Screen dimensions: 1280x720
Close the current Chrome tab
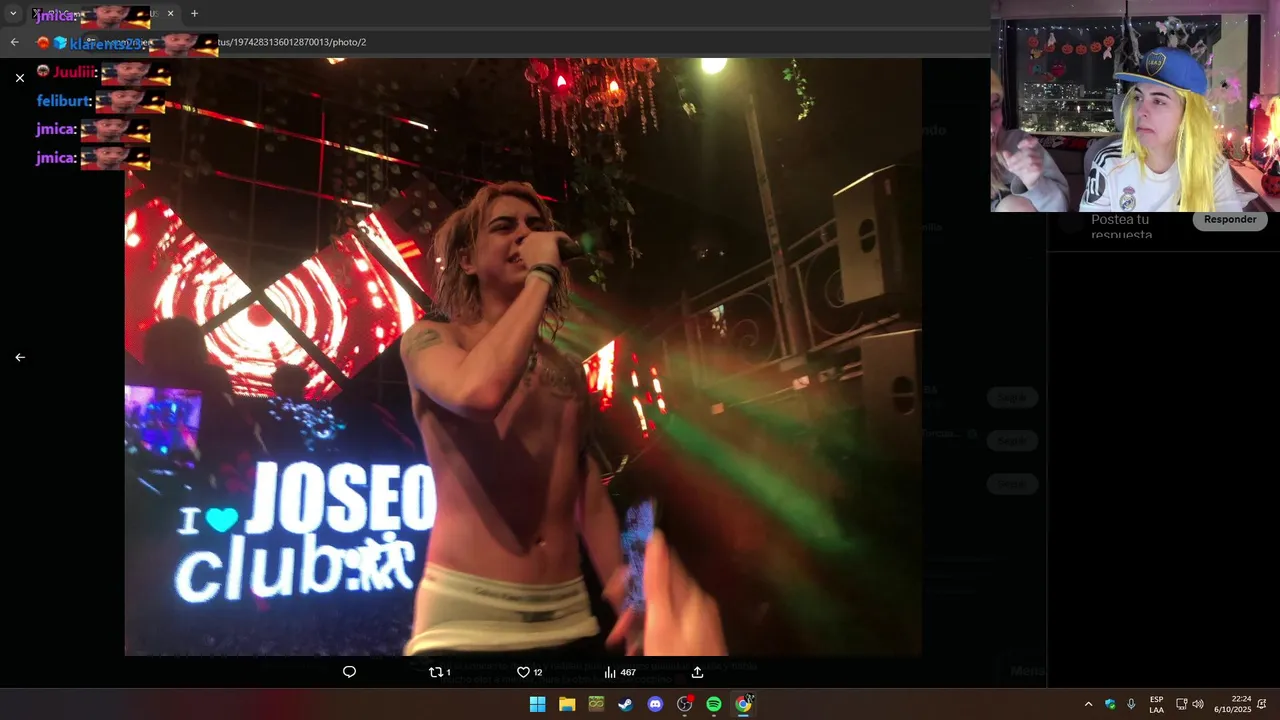pos(170,14)
